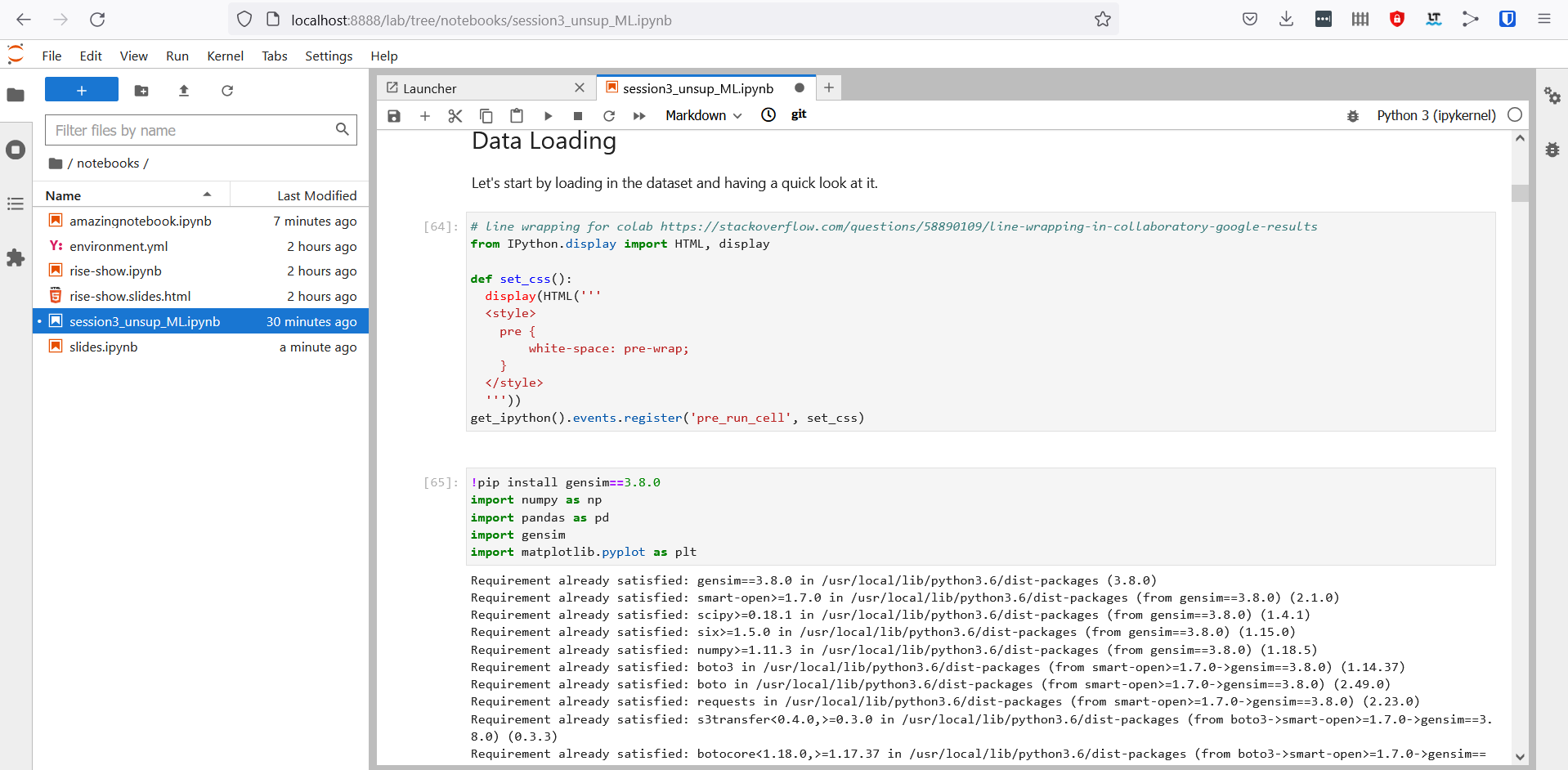Click the browser forward arrow

[x=60, y=20]
